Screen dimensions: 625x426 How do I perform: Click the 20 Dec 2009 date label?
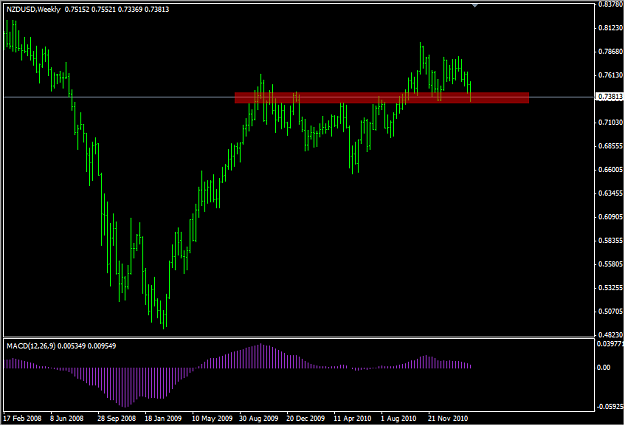pyautogui.click(x=305, y=418)
